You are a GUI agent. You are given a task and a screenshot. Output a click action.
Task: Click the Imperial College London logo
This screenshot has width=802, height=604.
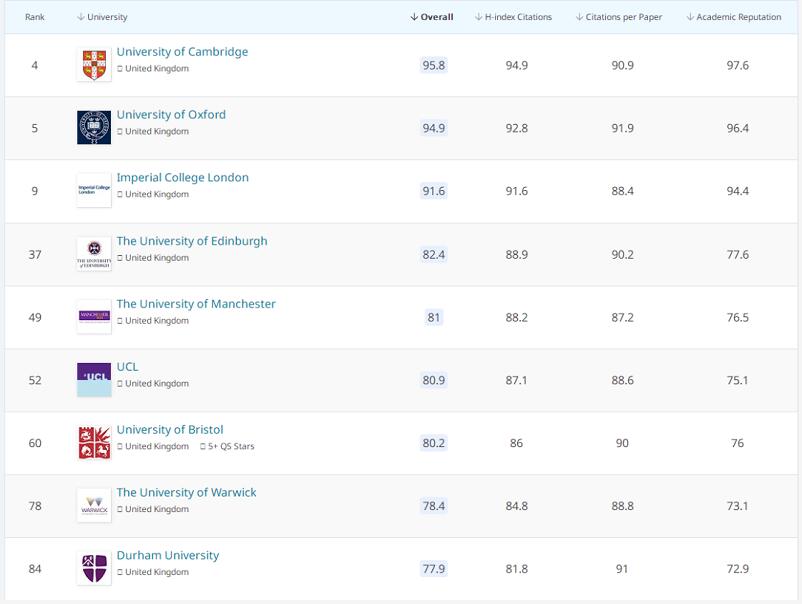(x=94, y=191)
